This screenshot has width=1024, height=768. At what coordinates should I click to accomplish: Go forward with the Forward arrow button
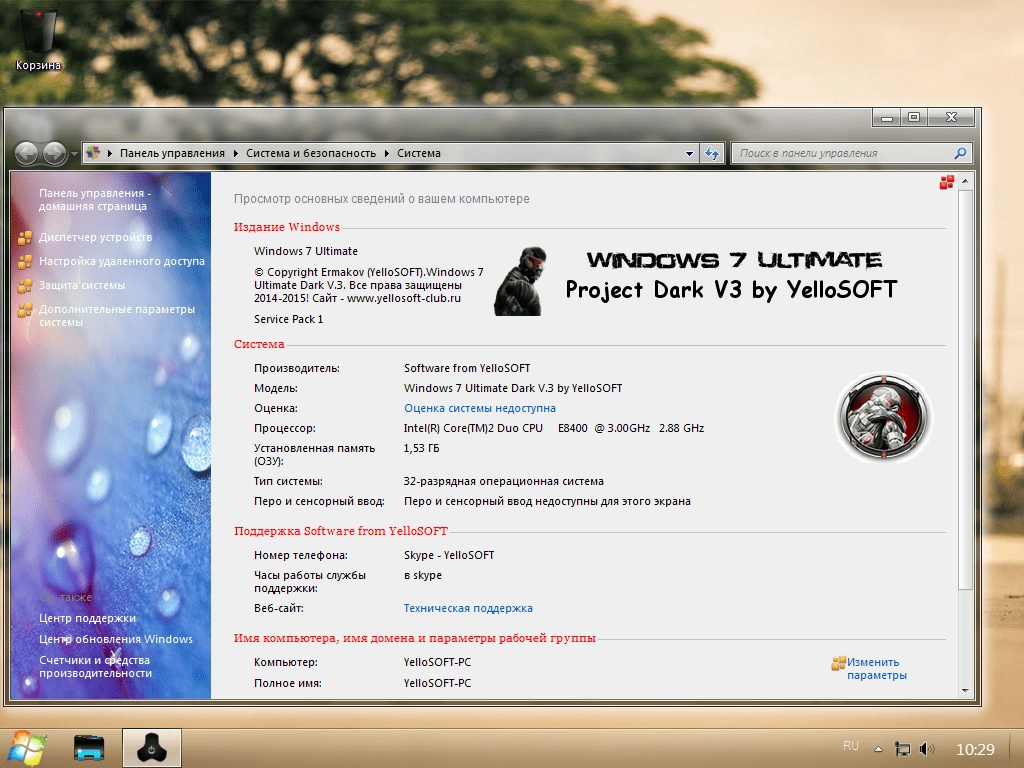(x=55, y=153)
